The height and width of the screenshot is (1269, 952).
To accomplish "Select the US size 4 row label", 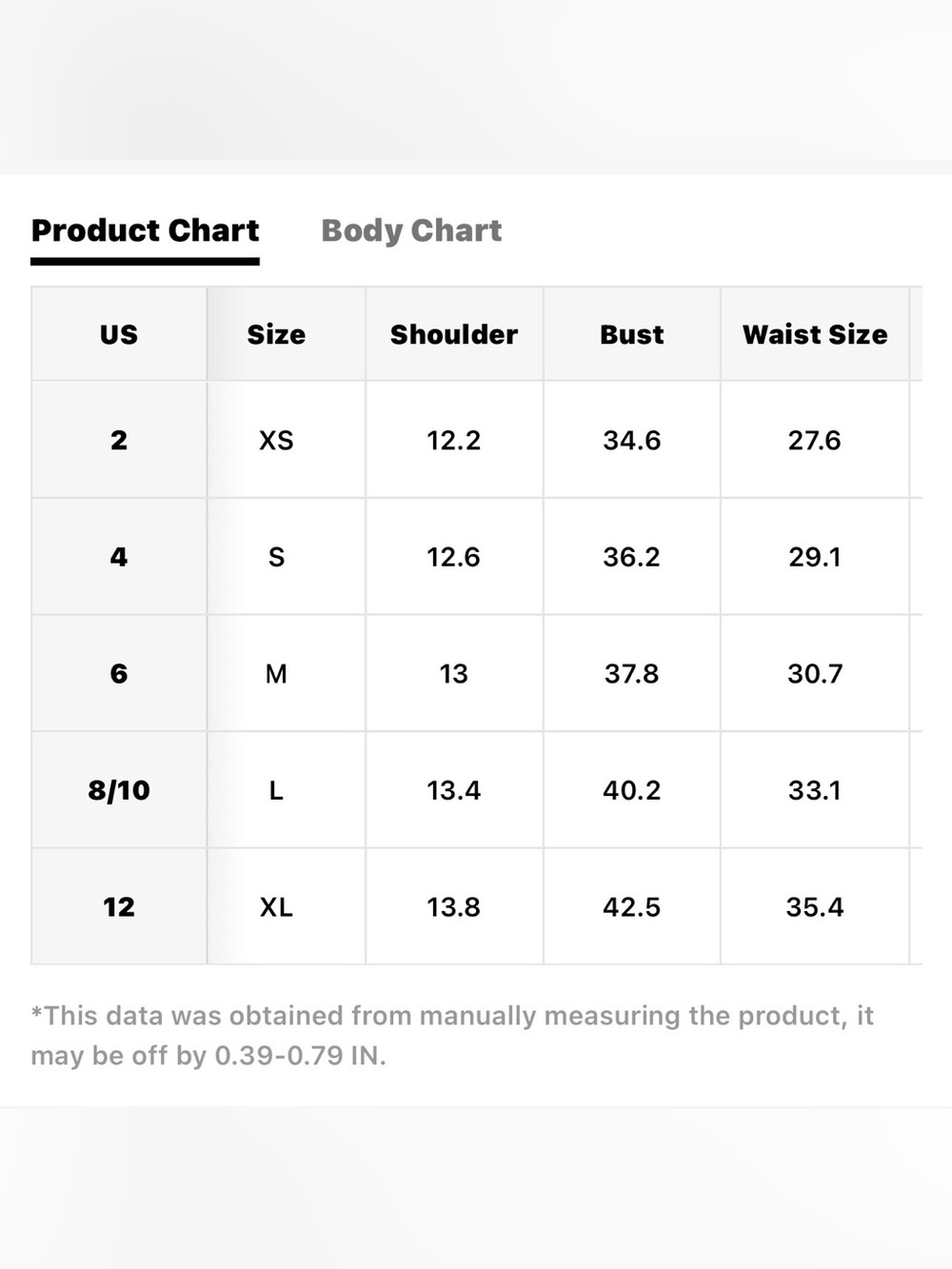I will 119,557.
